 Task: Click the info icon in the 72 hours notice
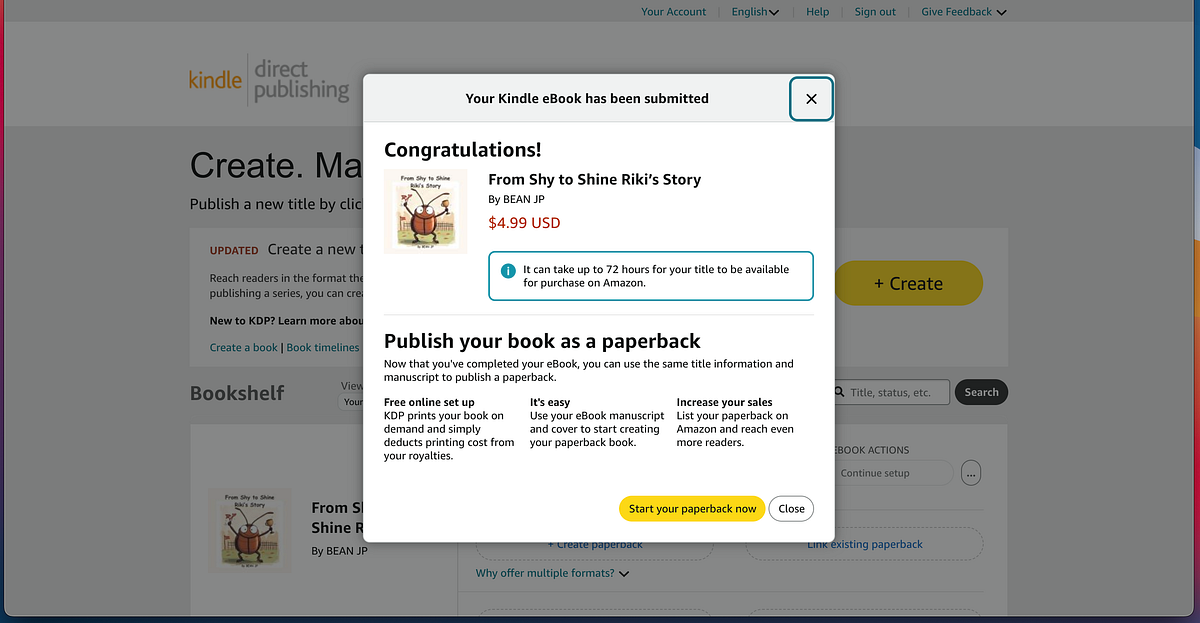click(x=508, y=271)
